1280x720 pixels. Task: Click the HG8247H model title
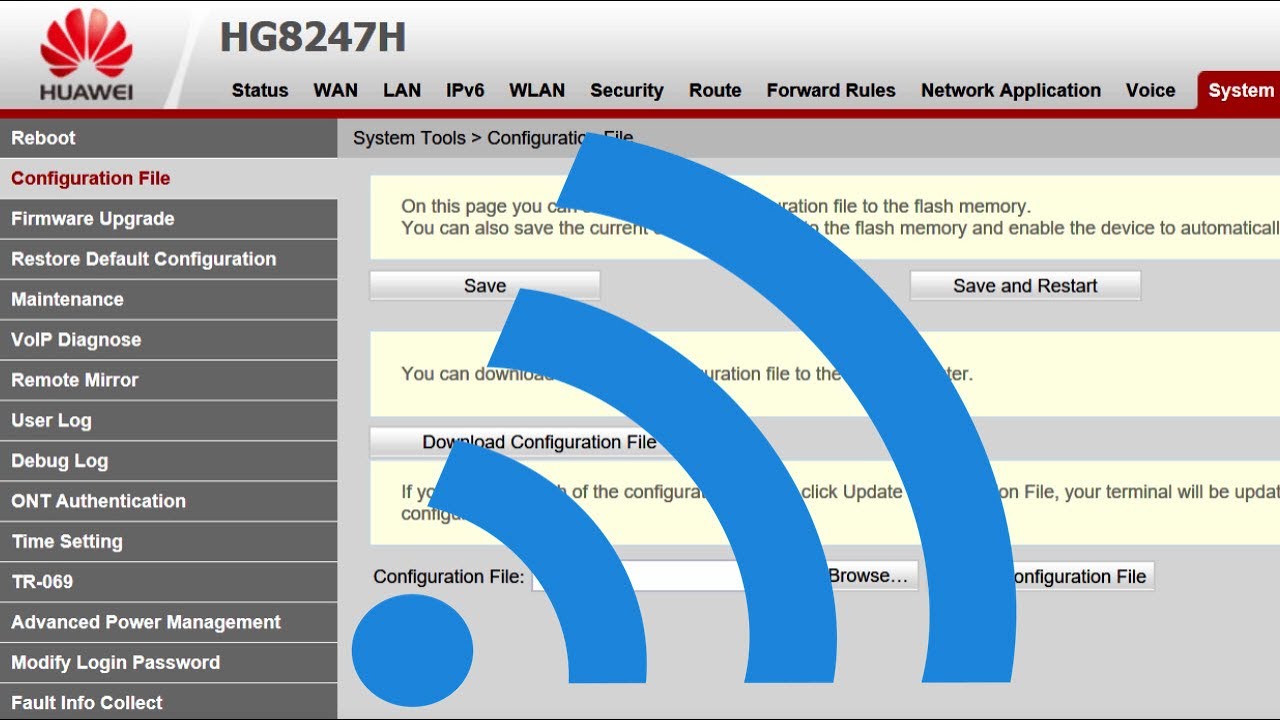(x=313, y=38)
